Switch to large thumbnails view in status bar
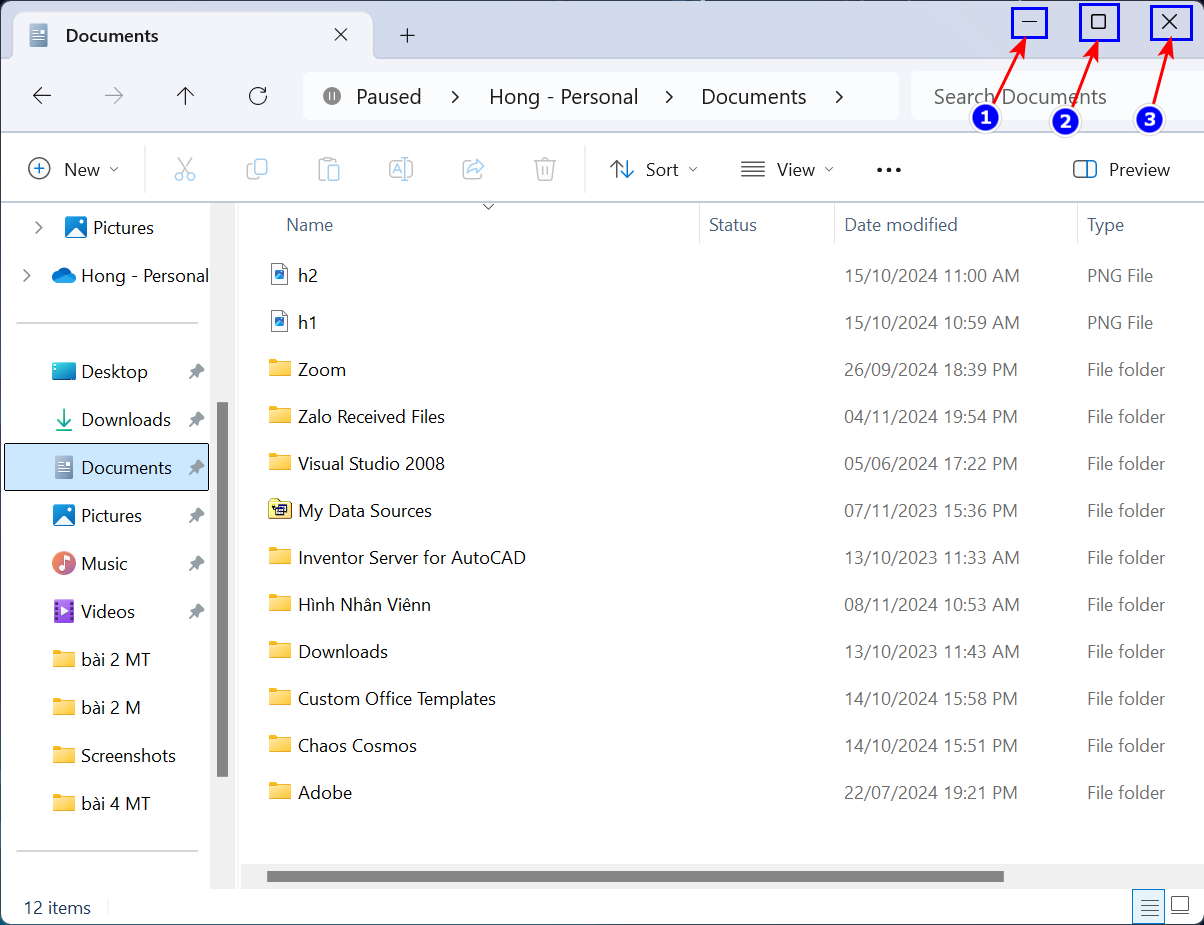Image resolution: width=1204 pixels, height=925 pixels. coord(1183,908)
